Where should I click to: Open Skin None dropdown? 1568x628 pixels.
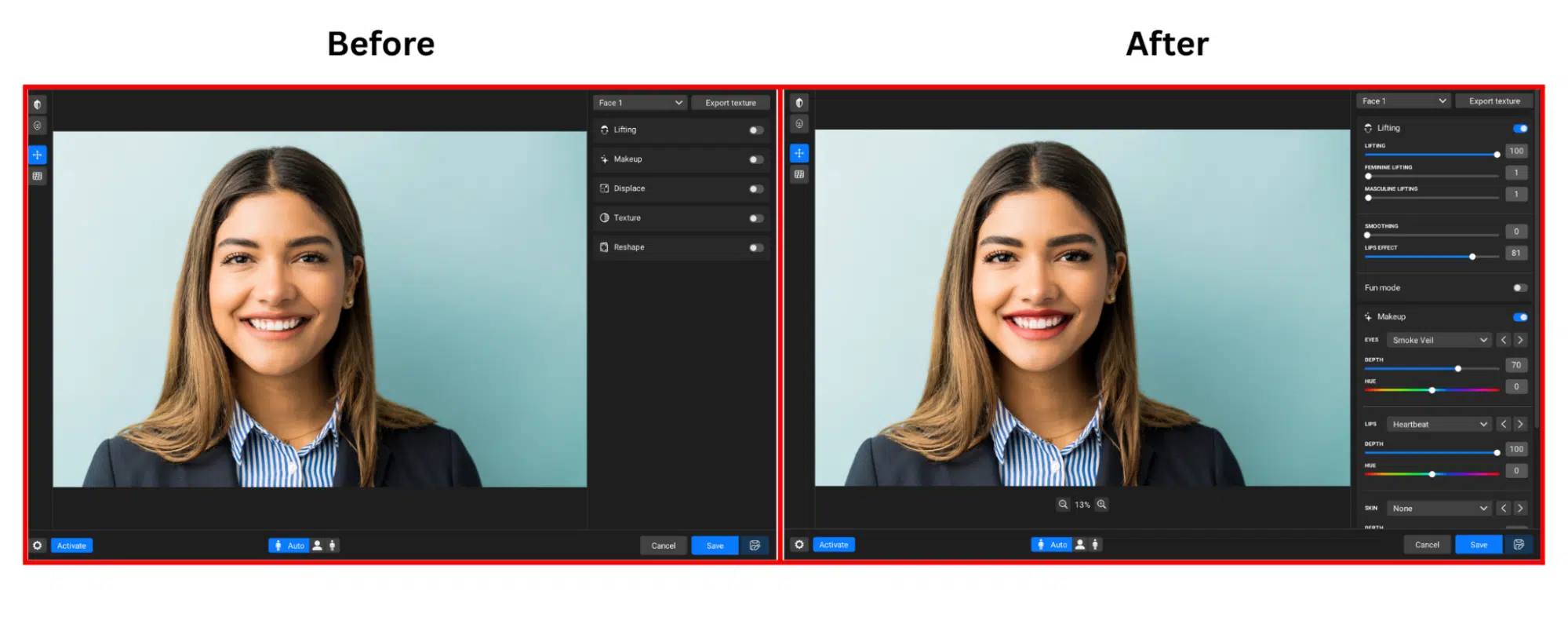click(x=1439, y=509)
